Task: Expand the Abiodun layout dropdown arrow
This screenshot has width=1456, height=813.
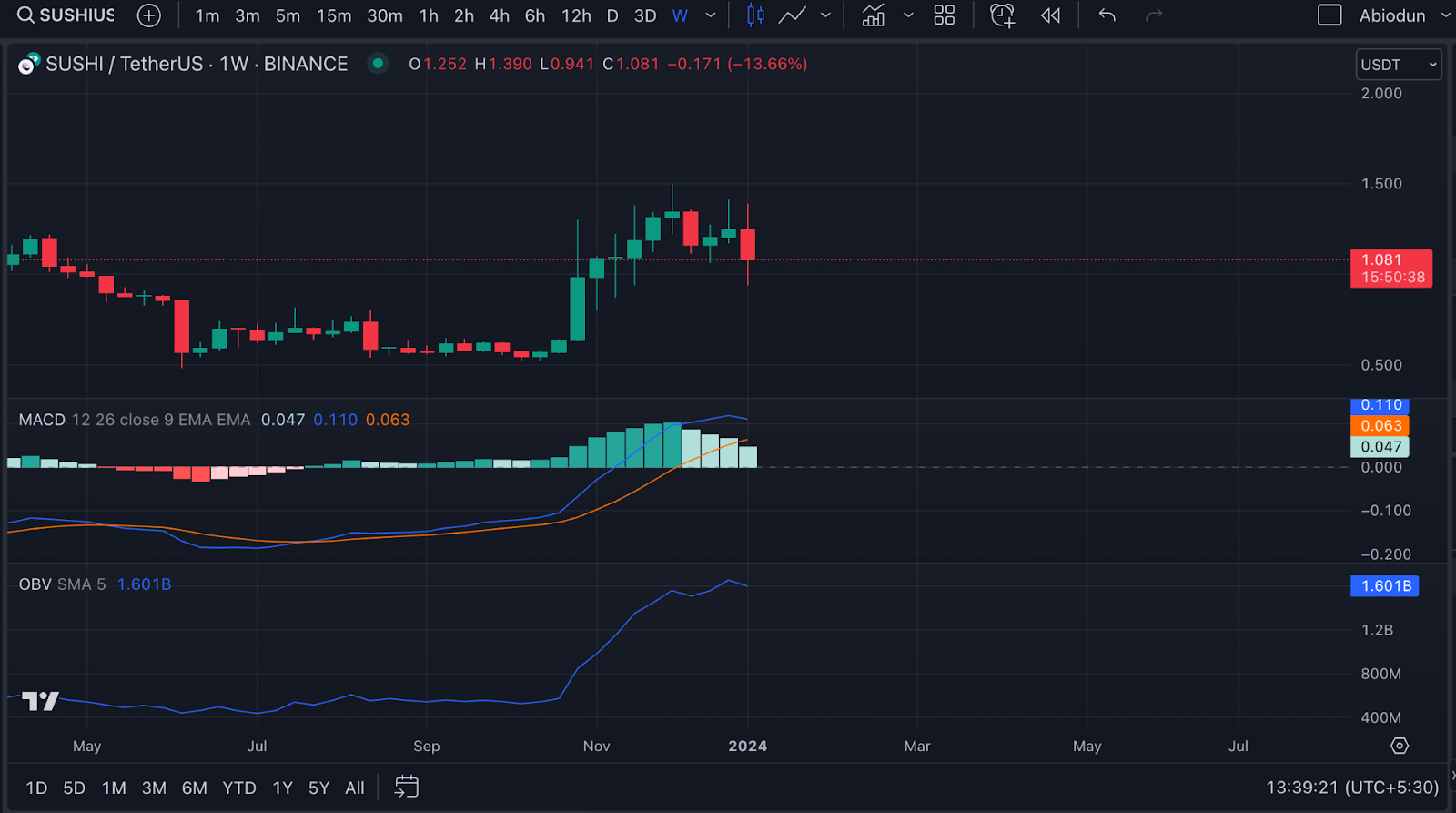Action: pos(1446,15)
